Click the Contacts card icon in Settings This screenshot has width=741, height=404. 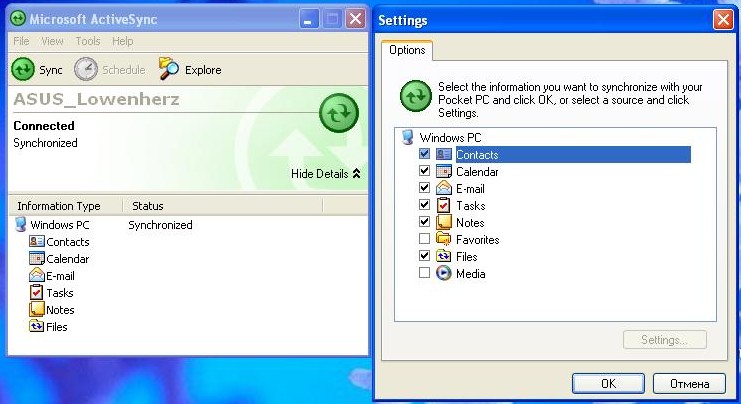coord(444,154)
